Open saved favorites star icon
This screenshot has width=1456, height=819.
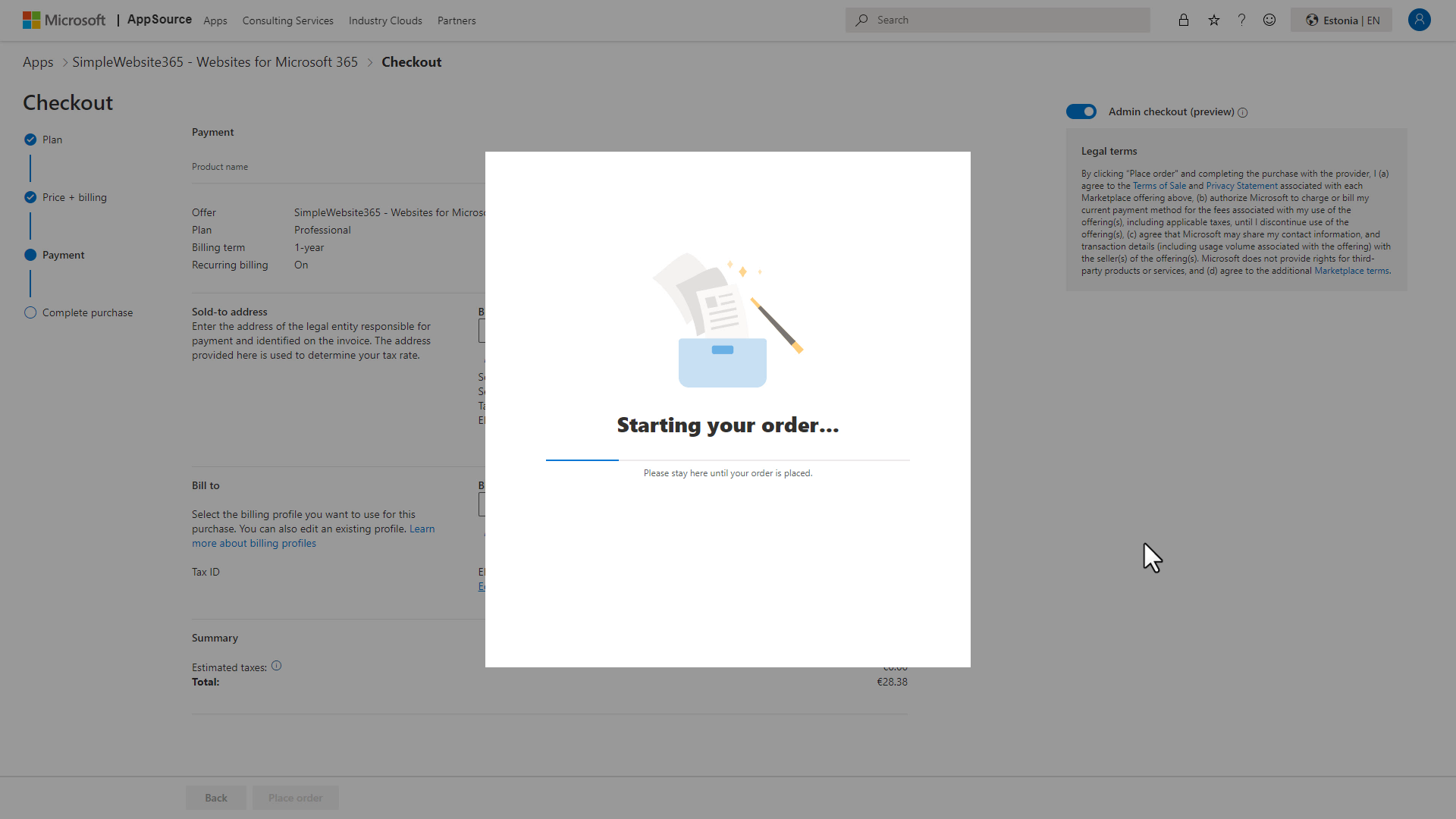tap(1213, 20)
